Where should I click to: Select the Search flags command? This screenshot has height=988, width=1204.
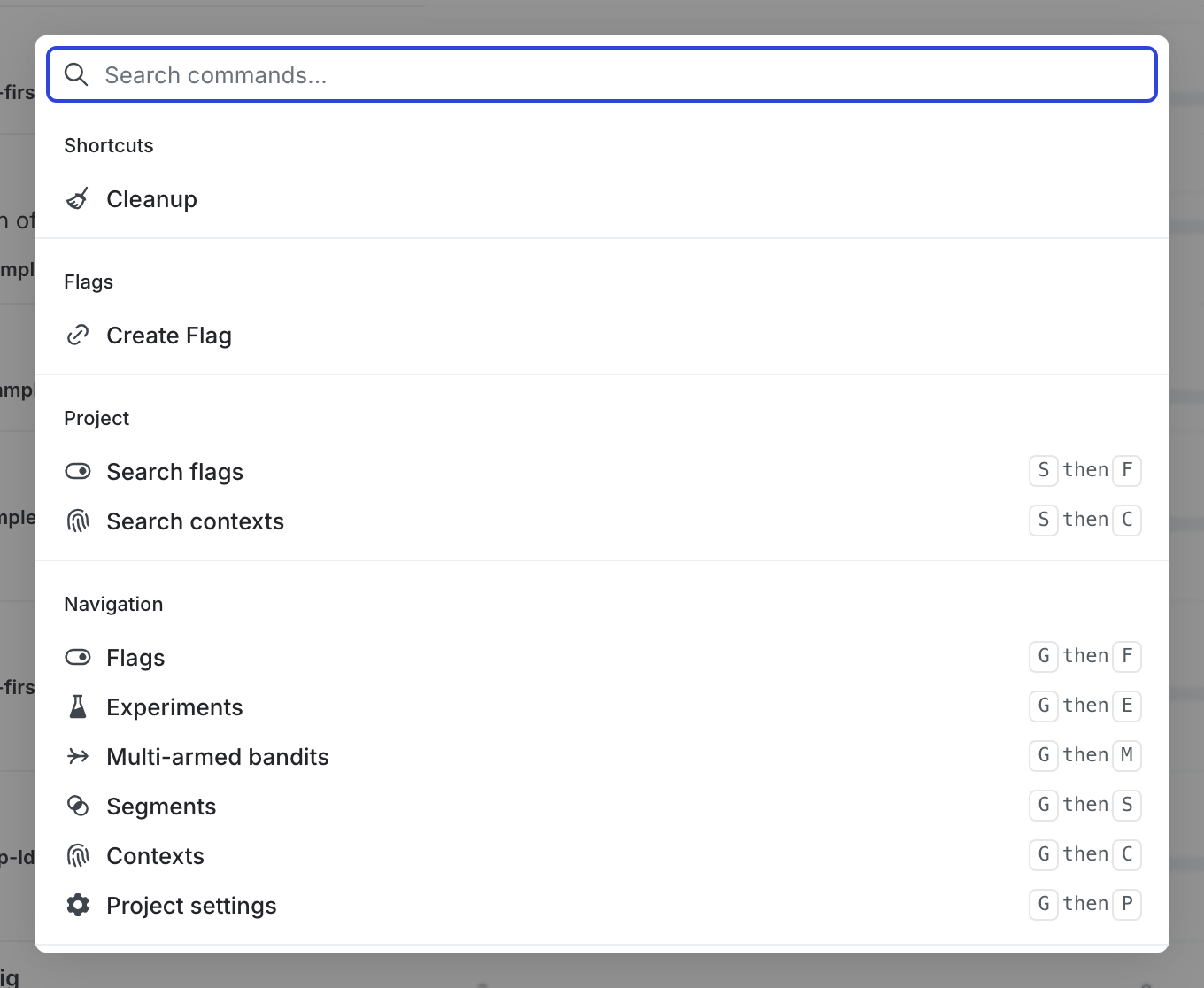click(x=175, y=472)
